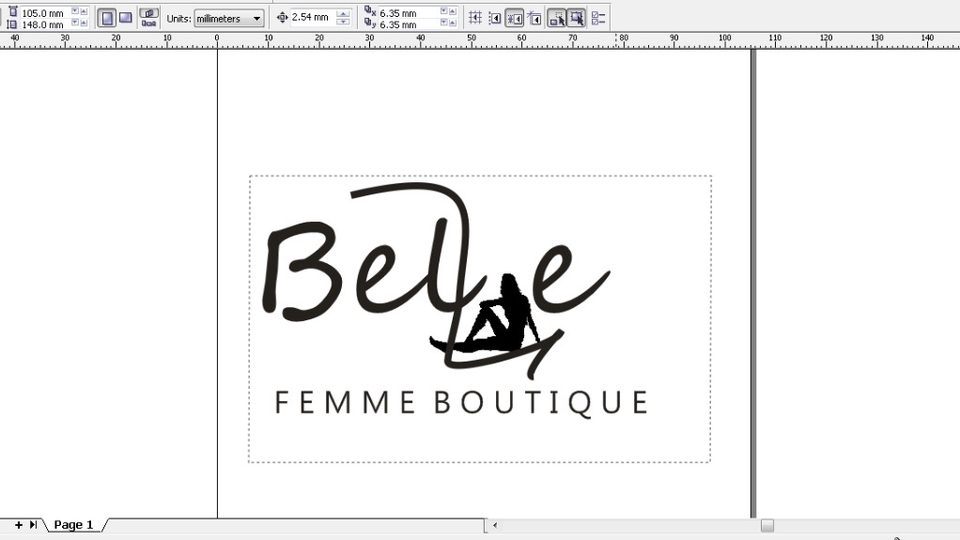
Task: Toggle Draw Complex Objects while moving icon
Action: [557, 18]
